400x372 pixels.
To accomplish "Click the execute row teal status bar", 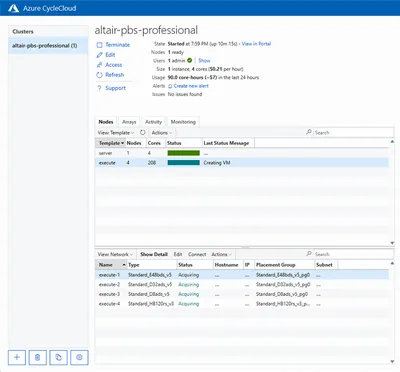I will (x=184, y=163).
